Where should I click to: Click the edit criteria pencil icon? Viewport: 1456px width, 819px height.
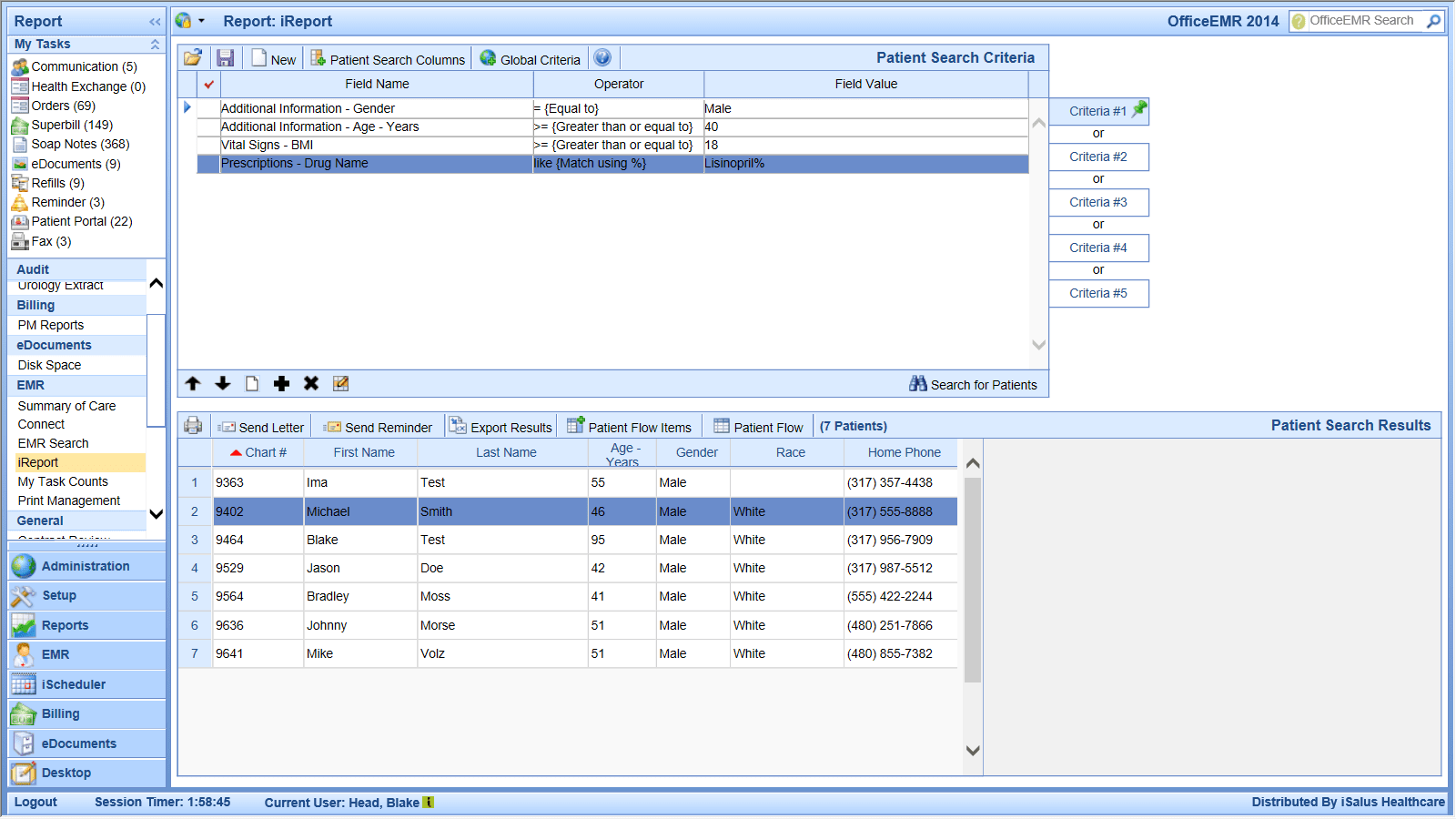pyautogui.click(x=341, y=384)
